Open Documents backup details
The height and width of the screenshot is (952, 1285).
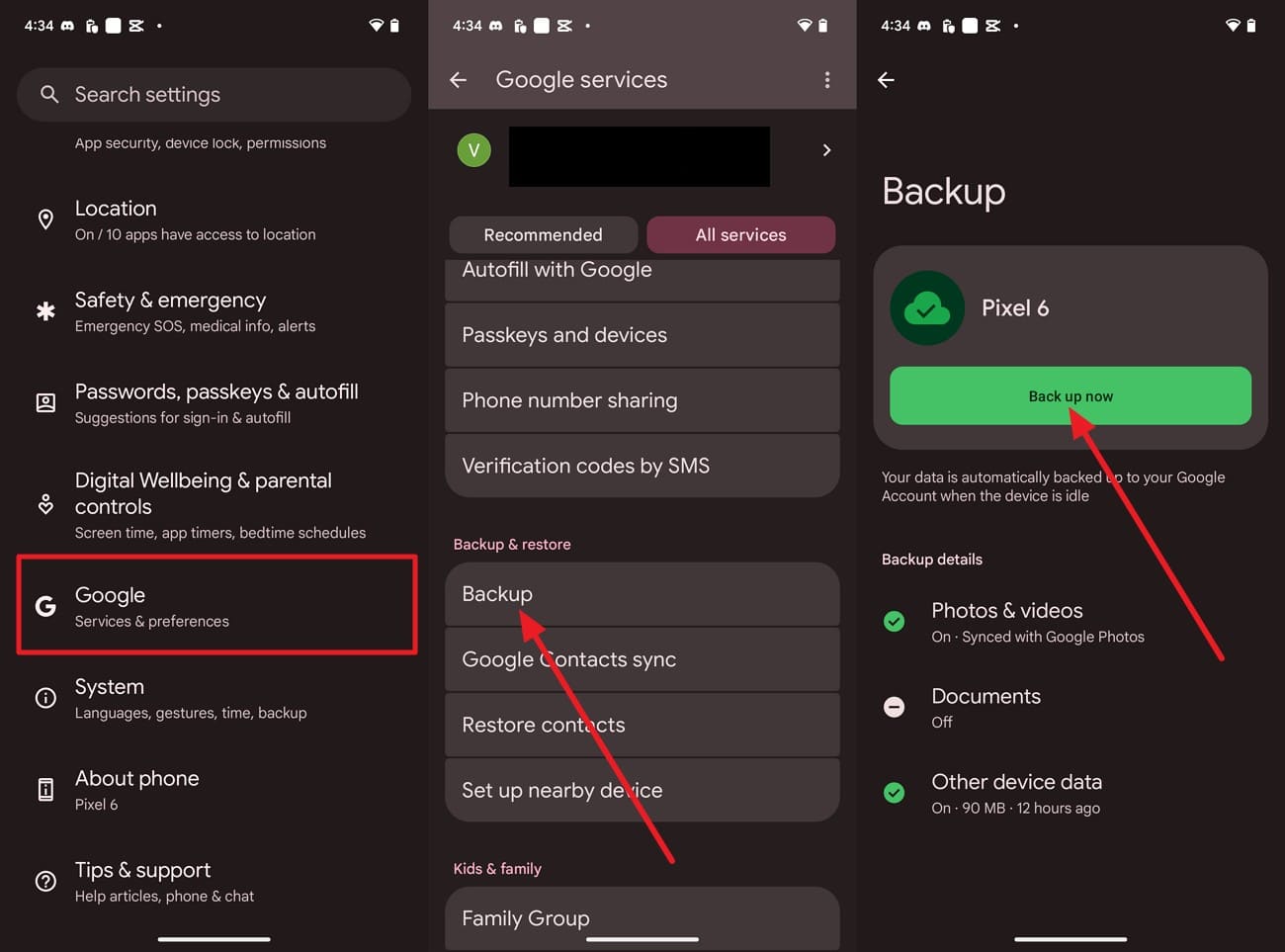pos(1071,708)
